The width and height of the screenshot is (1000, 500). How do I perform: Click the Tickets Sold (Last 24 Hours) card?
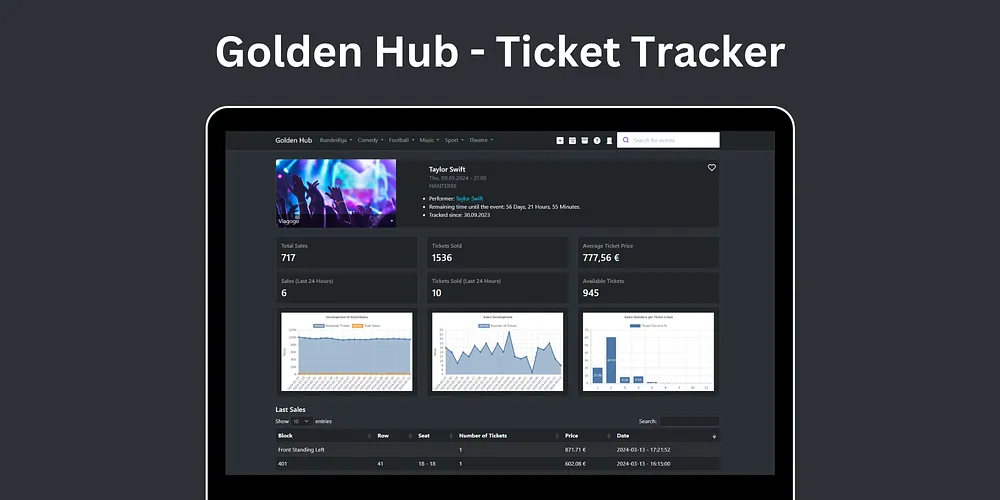(x=497, y=288)
